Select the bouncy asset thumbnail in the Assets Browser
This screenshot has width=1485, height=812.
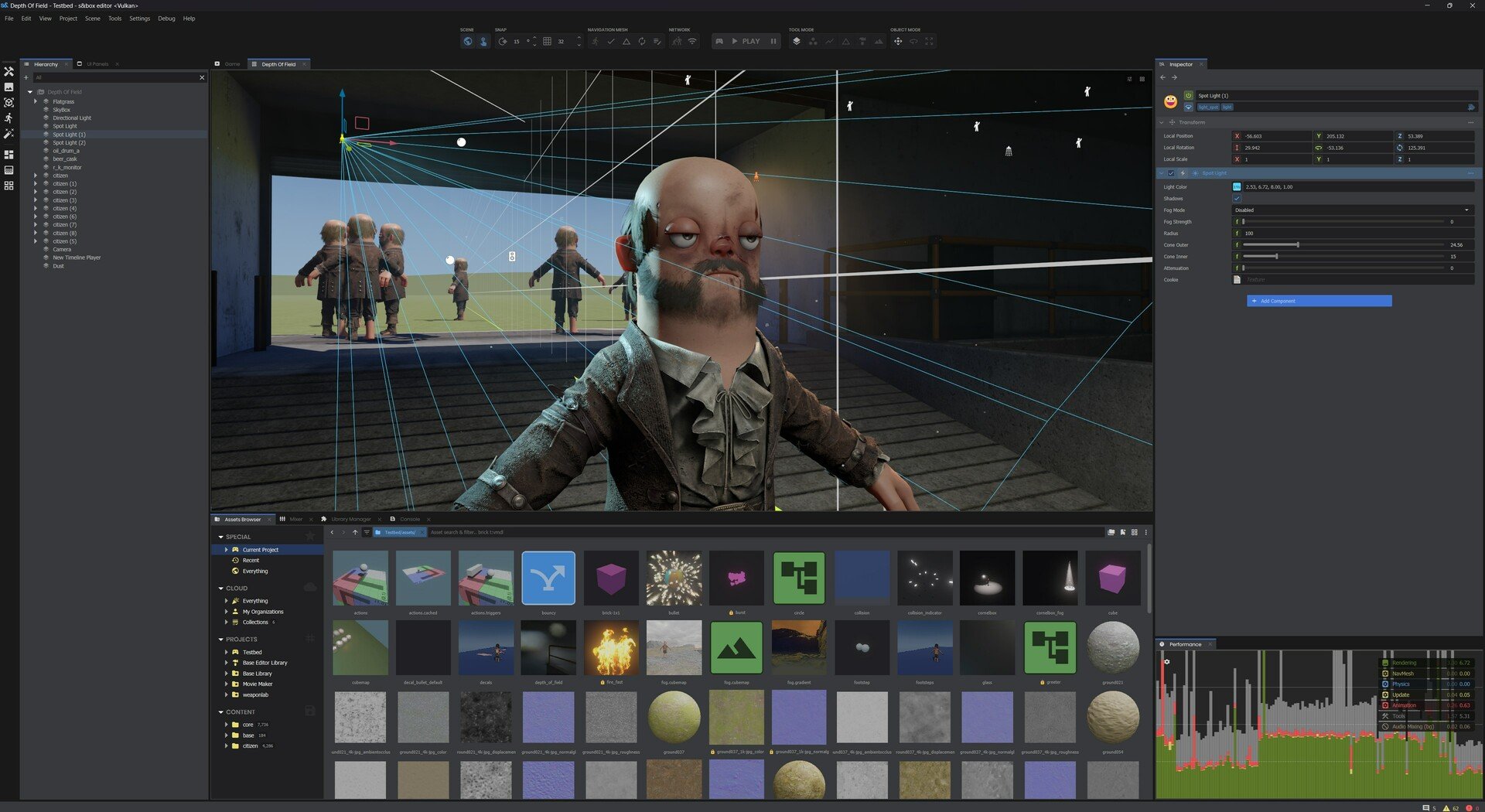click(548, 577)
